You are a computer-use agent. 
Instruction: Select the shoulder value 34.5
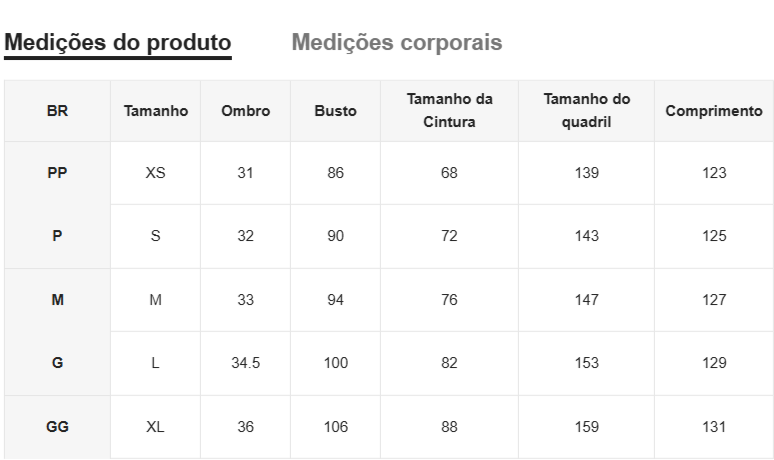(246, 363)
